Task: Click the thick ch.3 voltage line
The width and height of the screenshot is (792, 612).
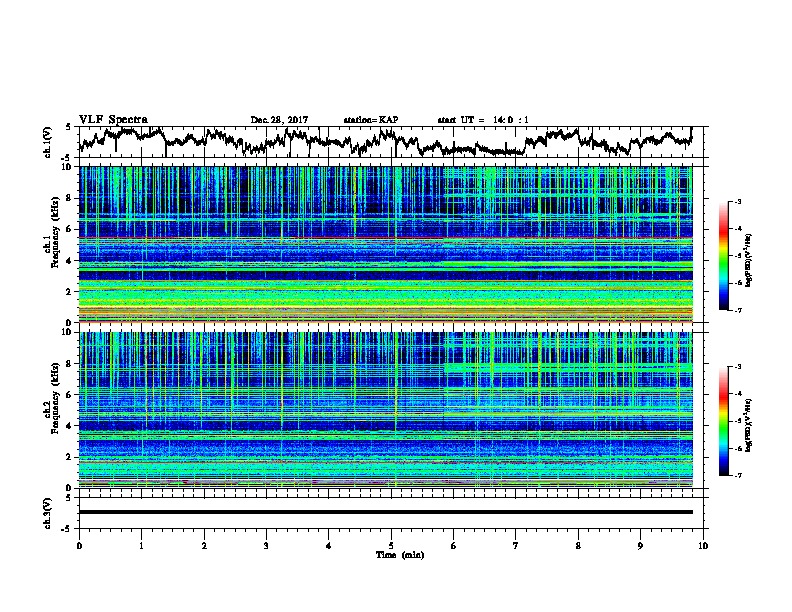Action: tap(385, 512)
